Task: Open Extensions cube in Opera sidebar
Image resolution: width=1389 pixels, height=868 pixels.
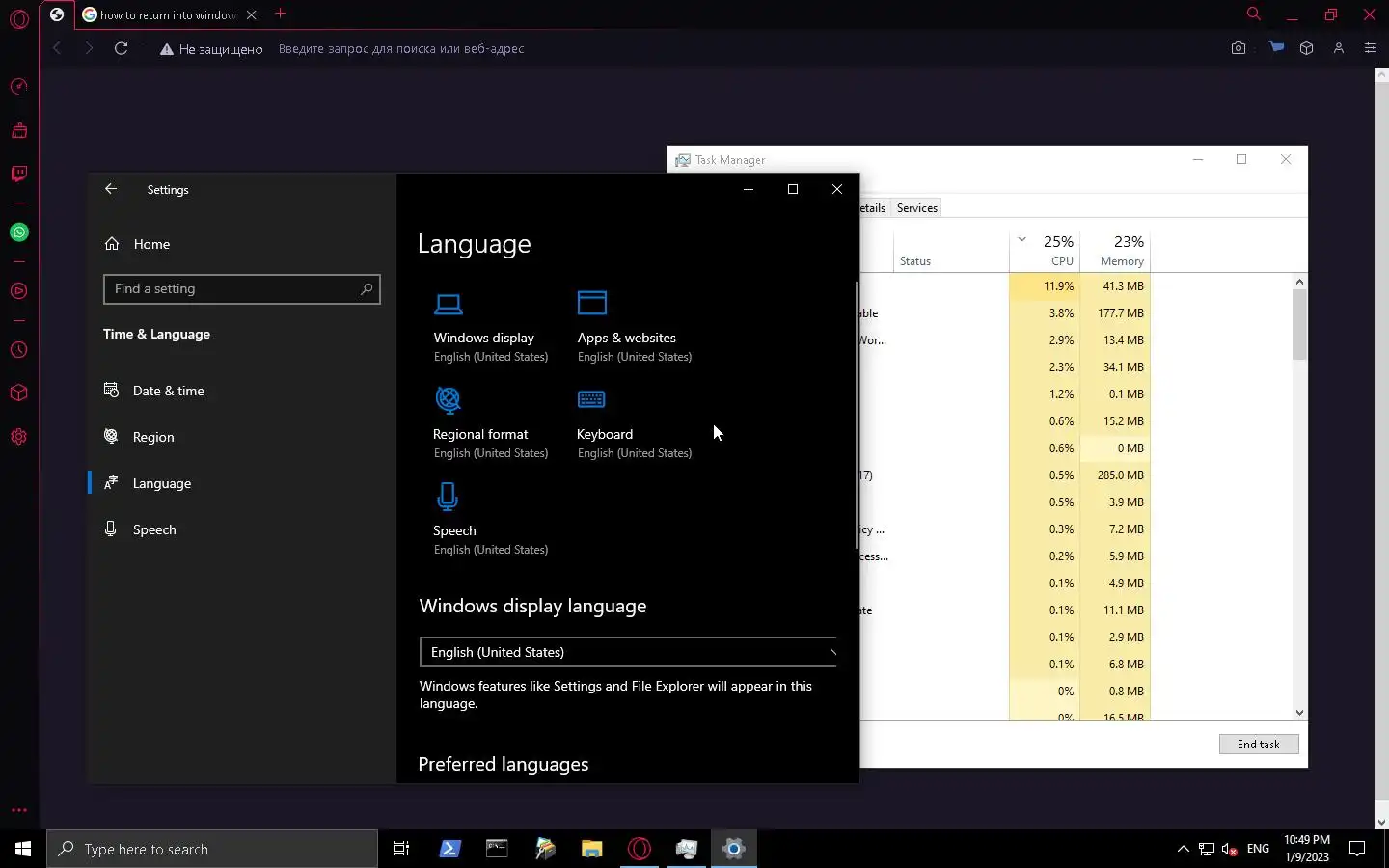Action: coord(19,393)
